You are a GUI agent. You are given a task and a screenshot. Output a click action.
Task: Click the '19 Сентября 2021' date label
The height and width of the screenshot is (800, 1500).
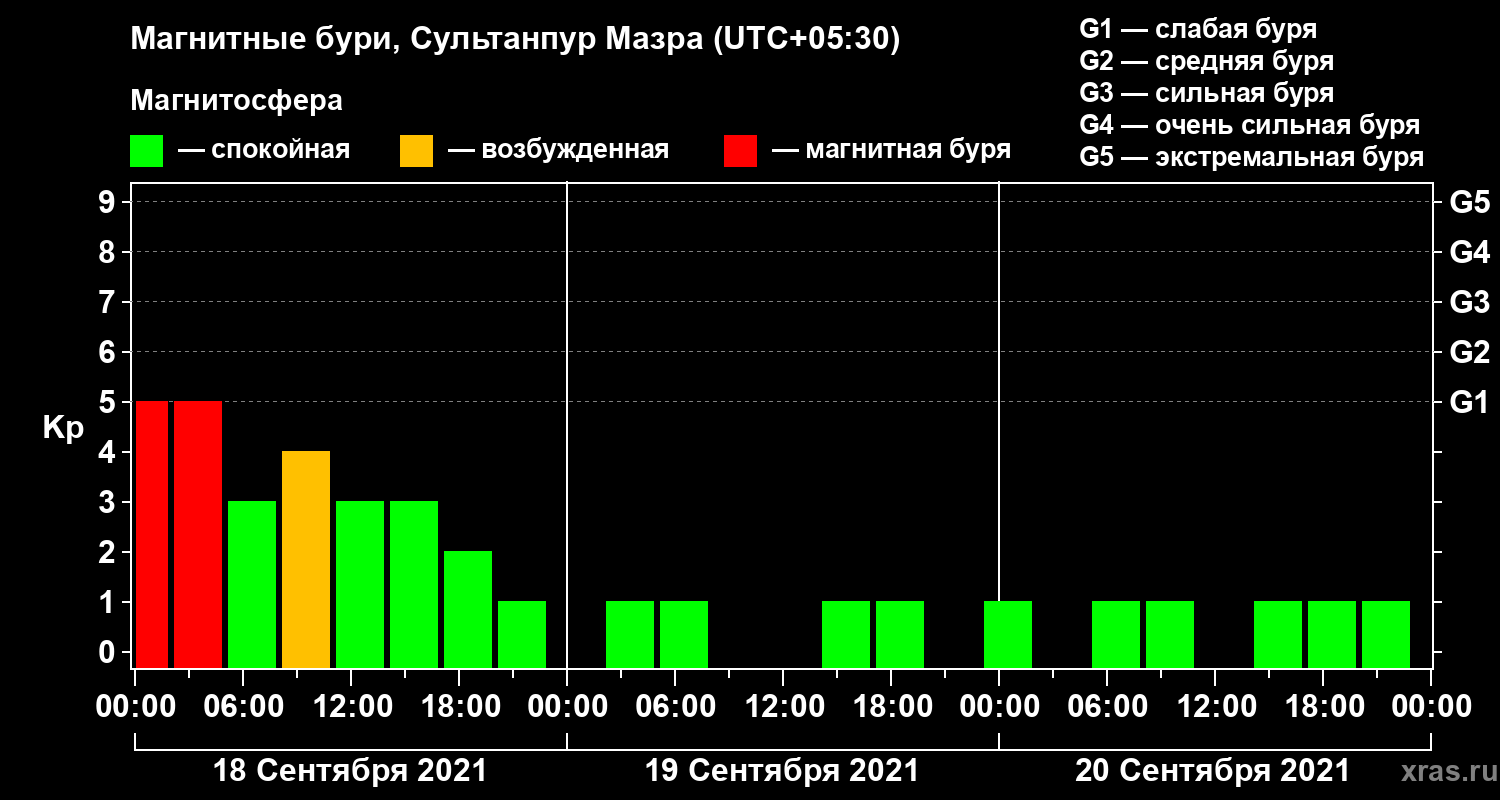[782, 771]
